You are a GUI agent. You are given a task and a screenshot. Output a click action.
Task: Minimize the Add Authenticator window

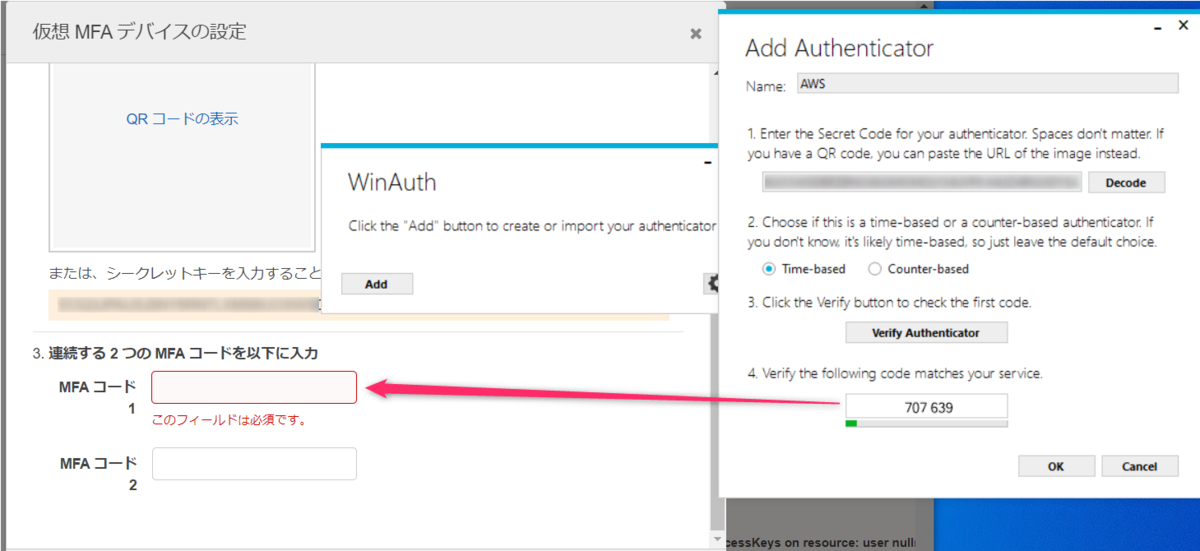tap(1157, 29)
